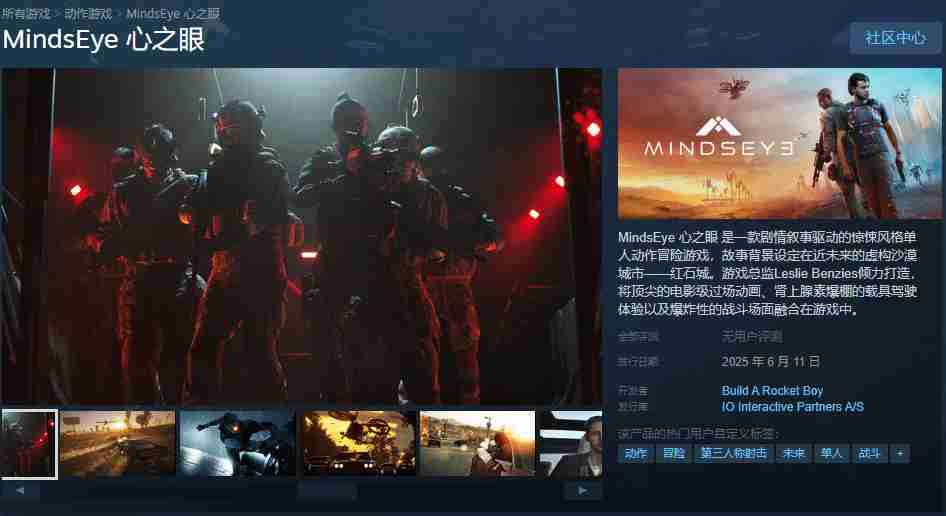Select the 第三人称射击 tag
Viewport: 946px width, 516px height.
pyautogui.click(x=733, y=454)
